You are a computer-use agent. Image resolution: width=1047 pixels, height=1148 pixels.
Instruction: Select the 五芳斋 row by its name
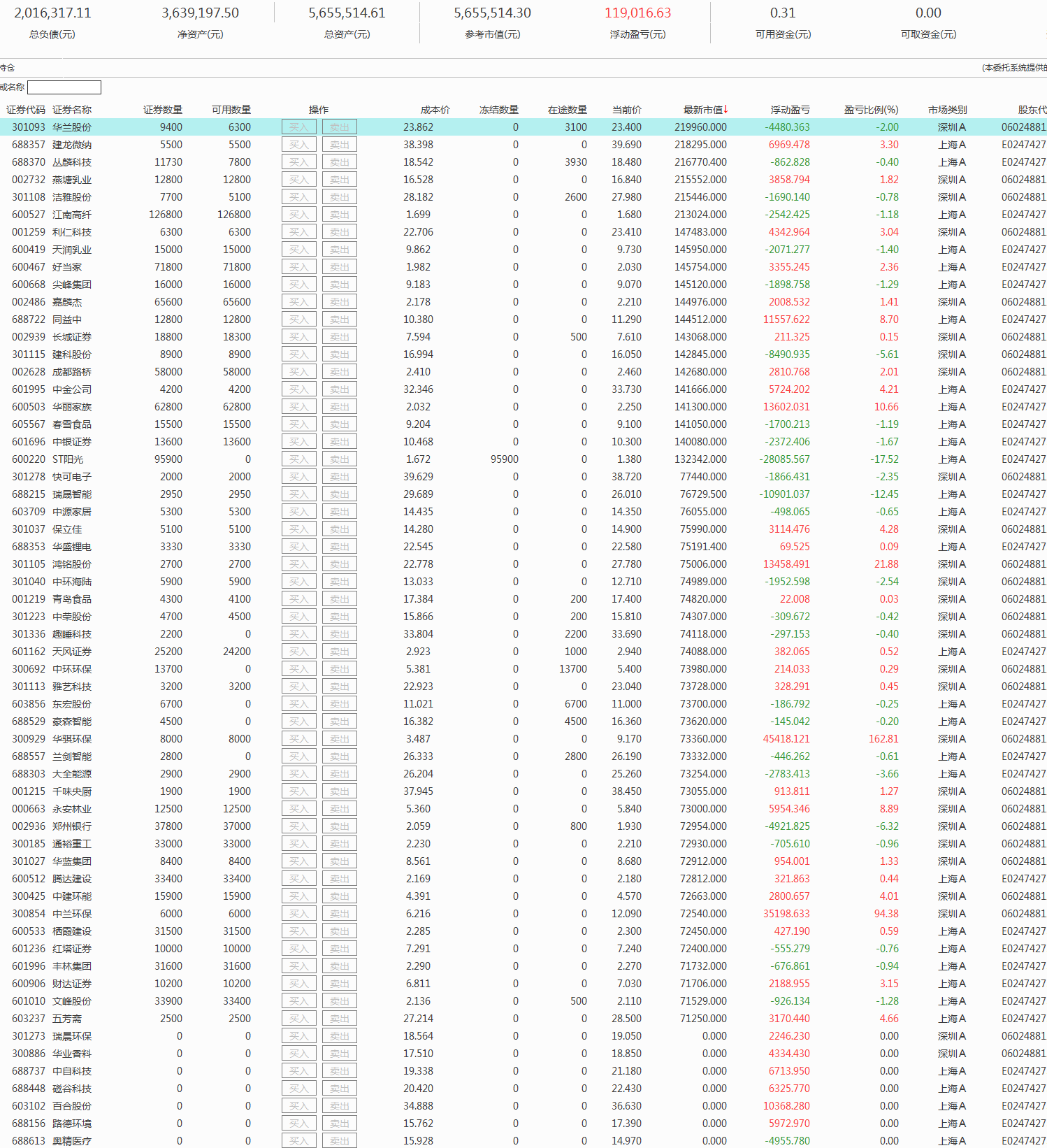click(67, 1019)
